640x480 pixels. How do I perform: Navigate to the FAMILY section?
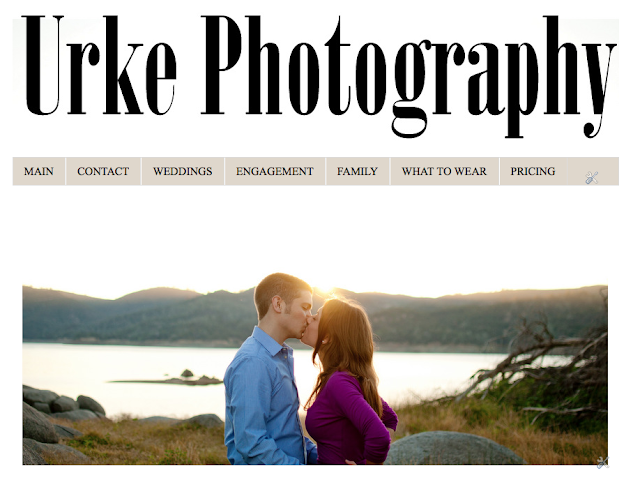pos(358,171)
